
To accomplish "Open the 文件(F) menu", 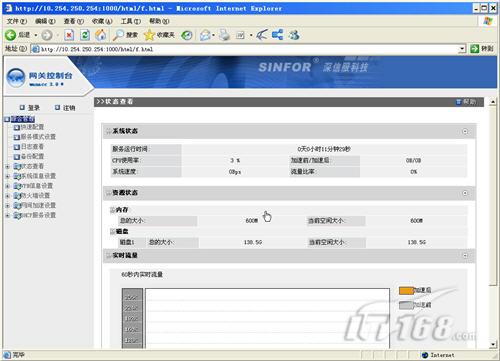I will pyautogui.click(x=17, y=21).
